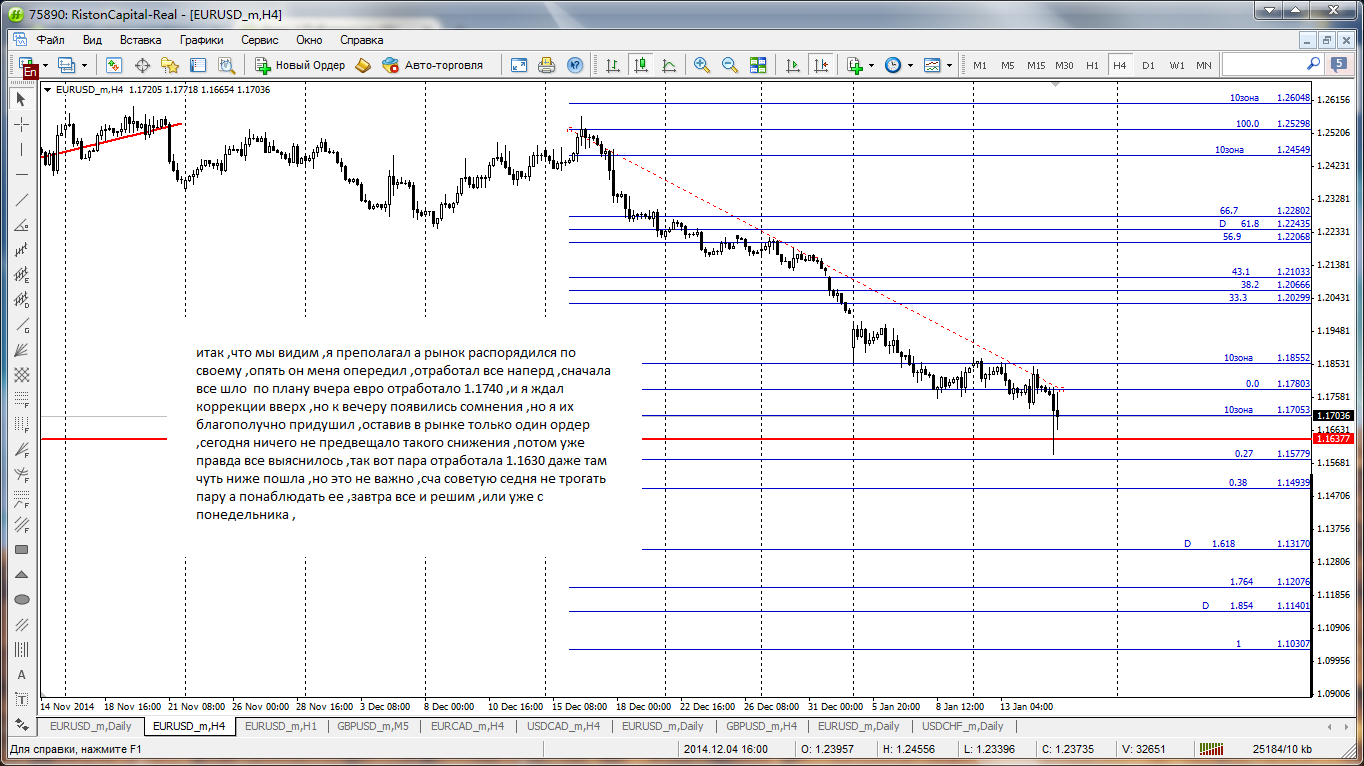This screenshot has width=1364, height=766.
Task: Select the crosshair tool in left toolbar
Action: click(22, 125)
